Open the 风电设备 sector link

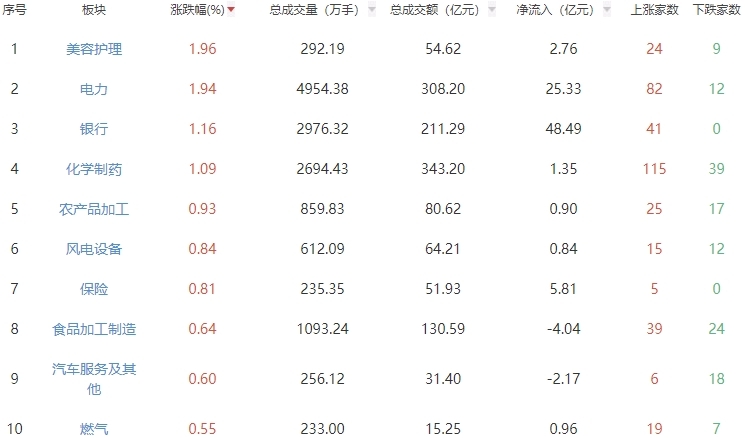[x=94, y=249]
